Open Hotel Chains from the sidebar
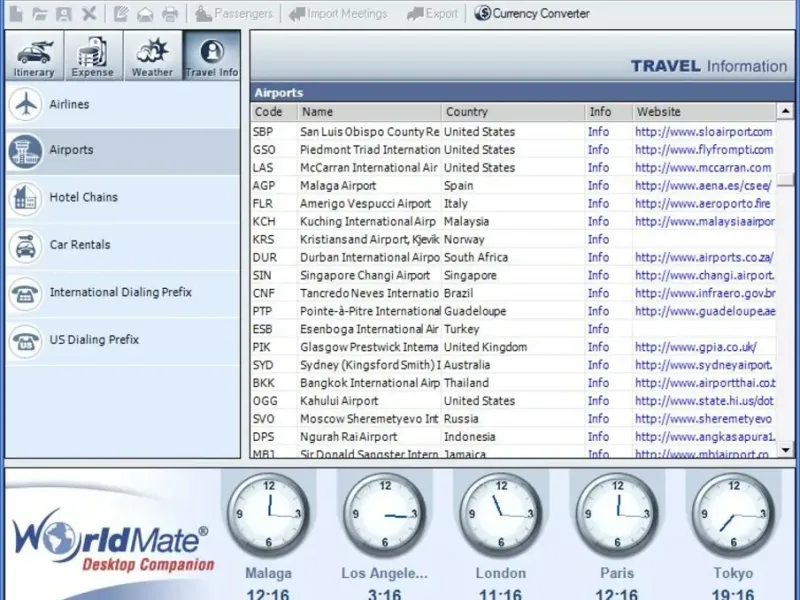Screen dimensions: 800x600 (25, 198)
